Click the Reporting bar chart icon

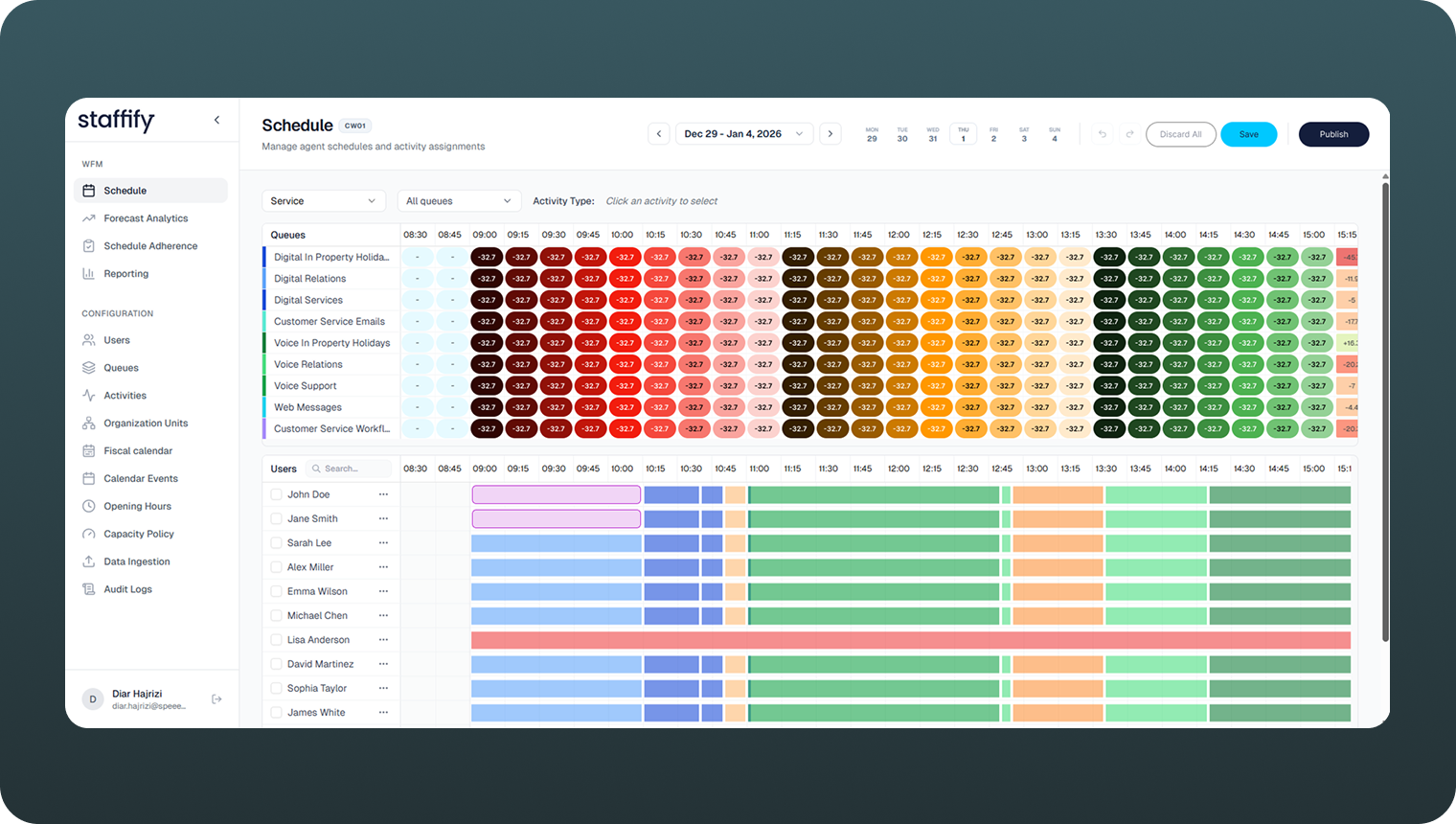(89, 274)
